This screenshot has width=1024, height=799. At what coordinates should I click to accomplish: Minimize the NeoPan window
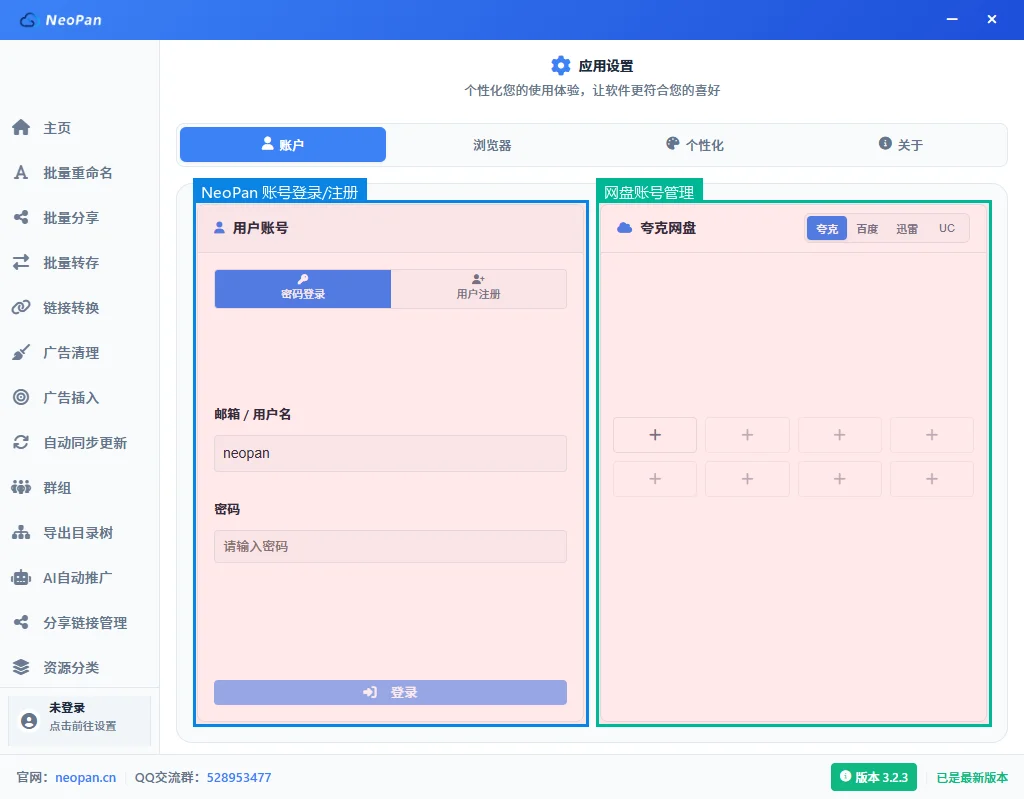952,20
